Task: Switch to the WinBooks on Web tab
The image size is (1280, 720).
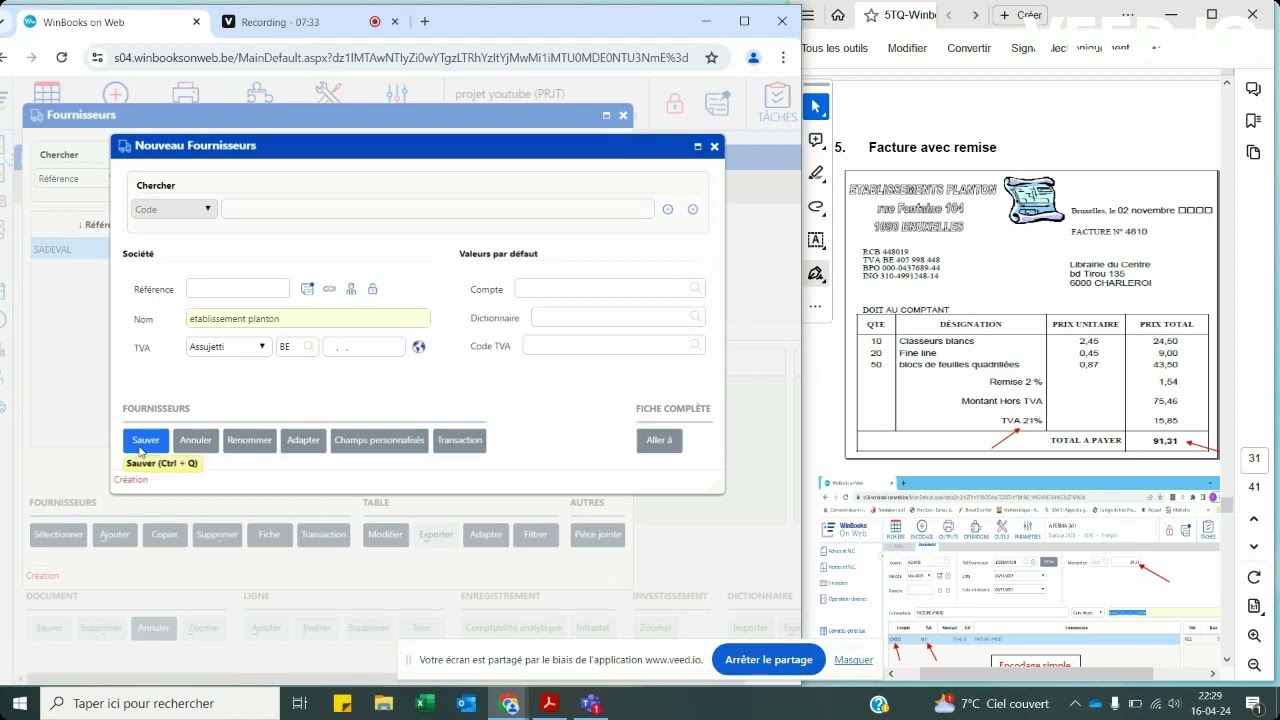Action: [x=110, y=21]
